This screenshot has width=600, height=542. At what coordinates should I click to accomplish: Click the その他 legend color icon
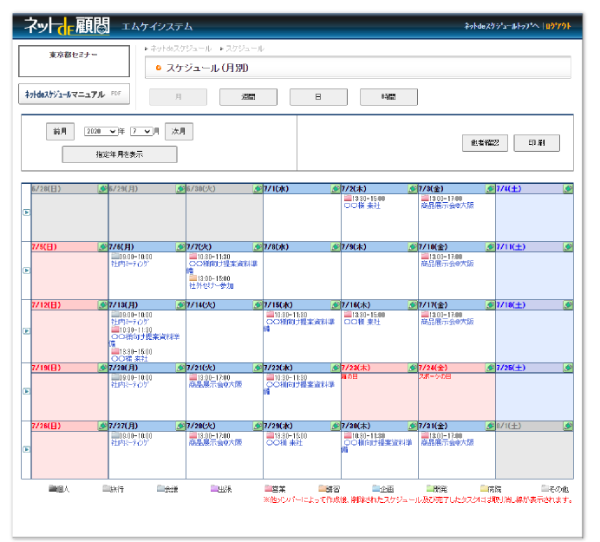click(x=545, y=488)
